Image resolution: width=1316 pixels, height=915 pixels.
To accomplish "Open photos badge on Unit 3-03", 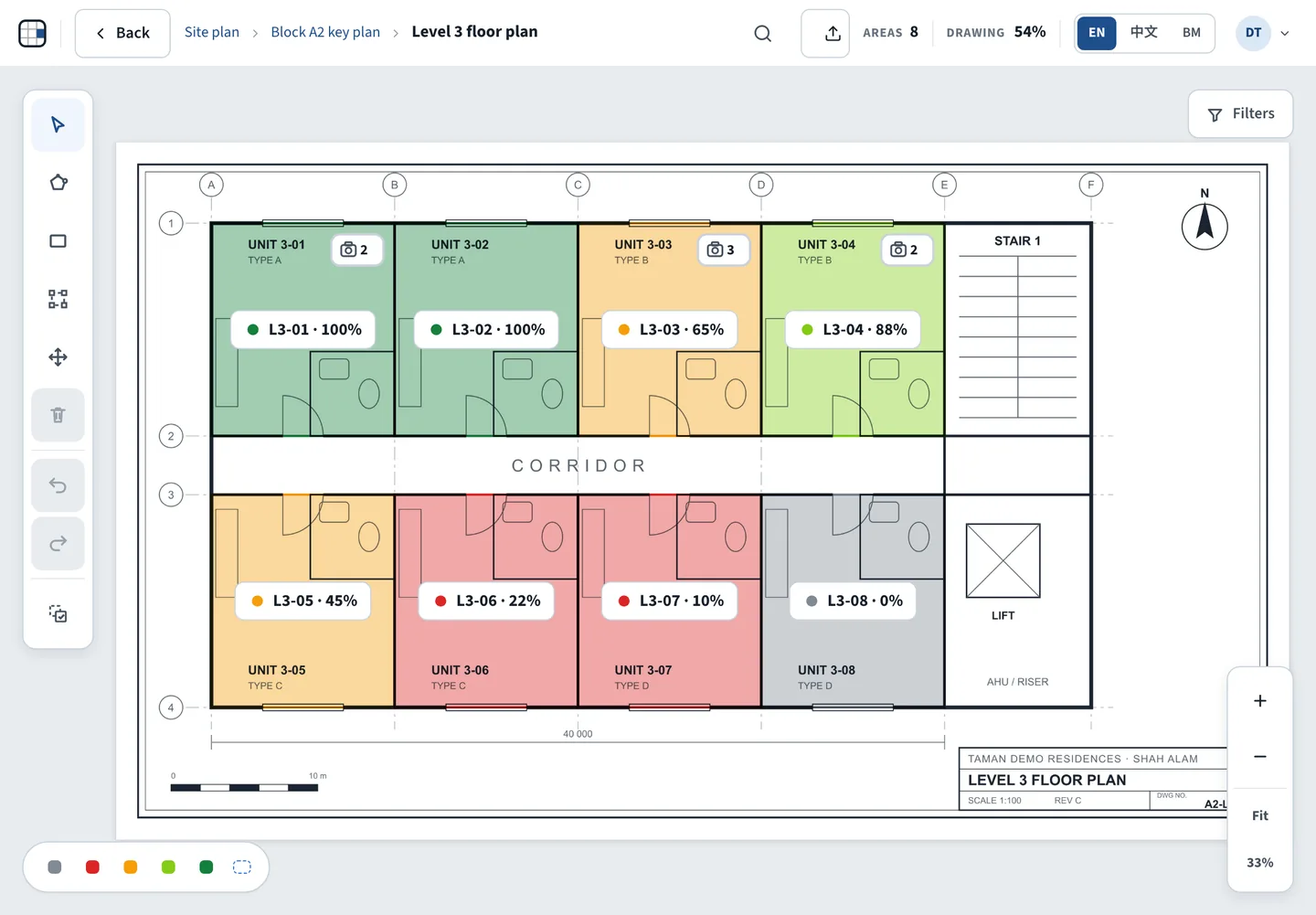I will (x=722, y=250).
